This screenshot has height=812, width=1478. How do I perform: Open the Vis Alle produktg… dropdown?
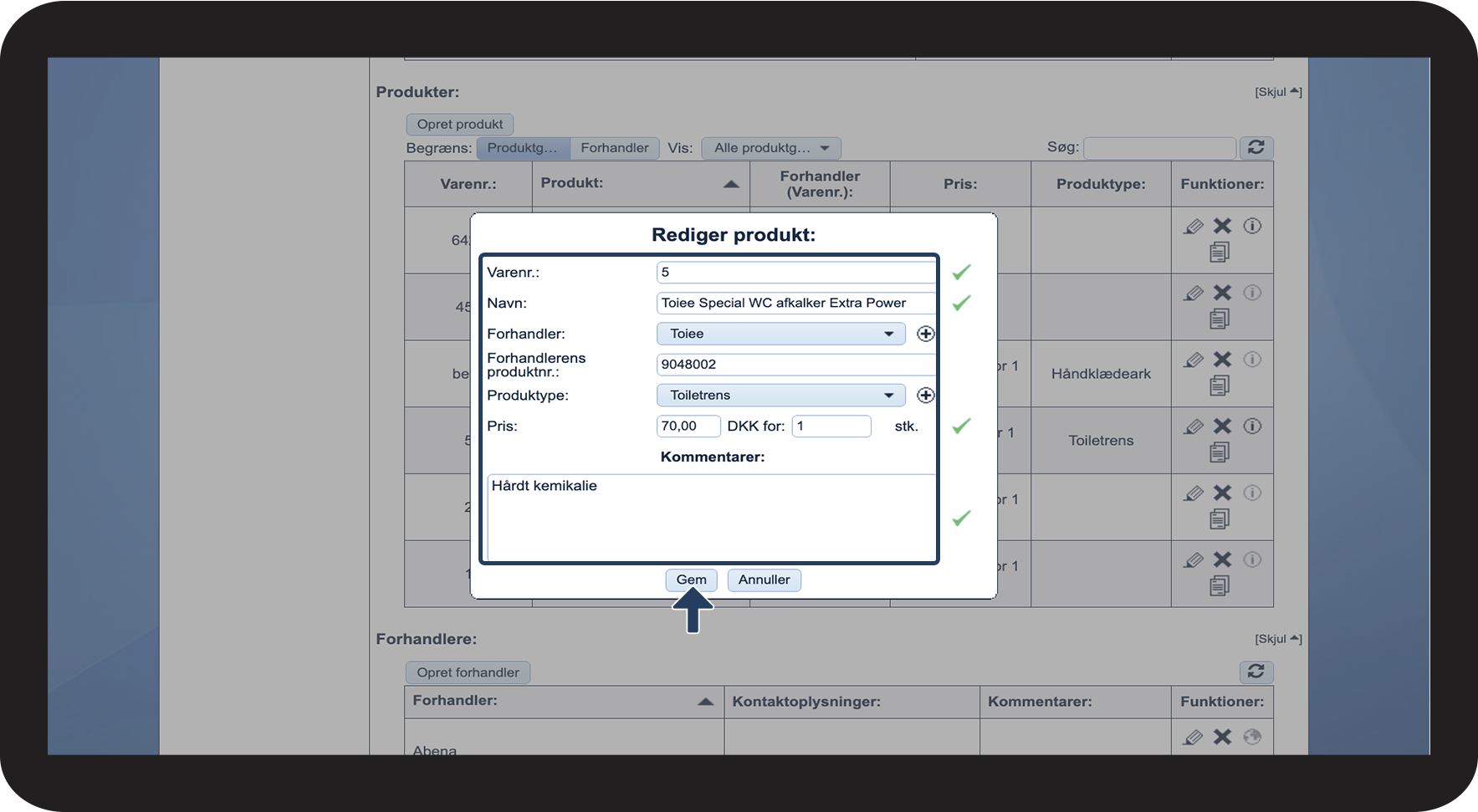point(770,148)
